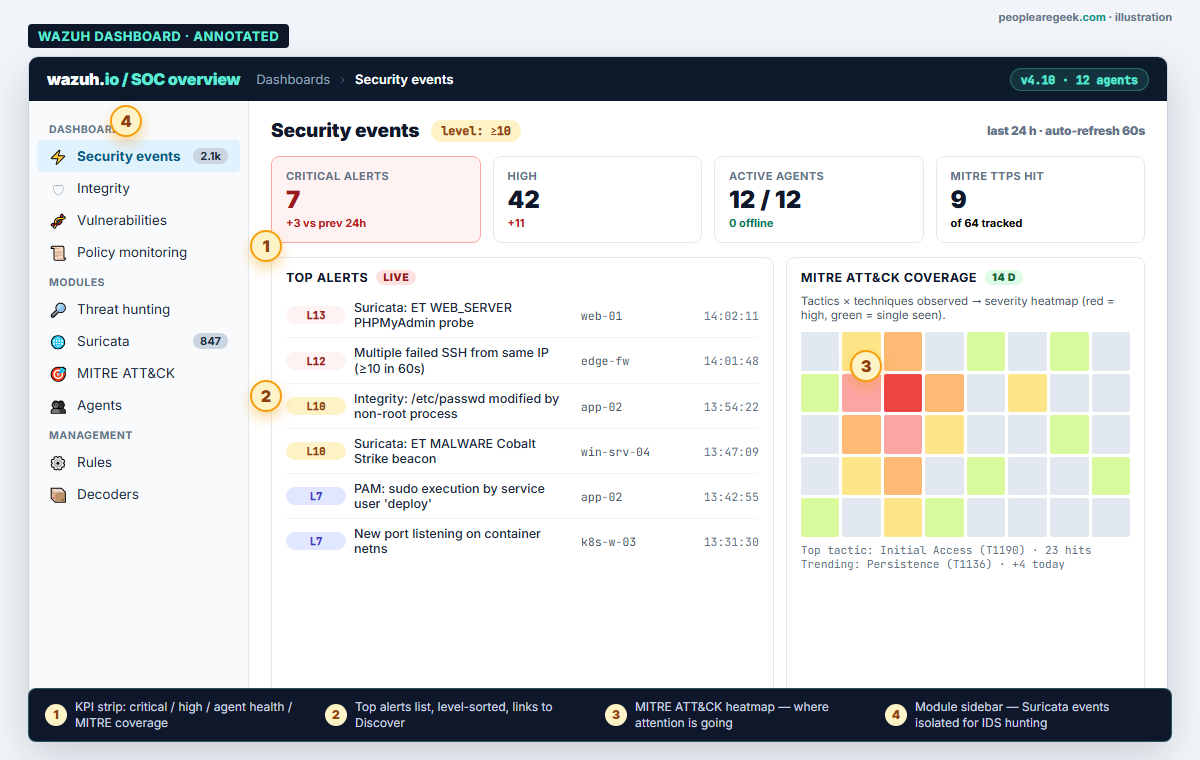Screen dimensions: 1200x760
Task: Select the Vulnerabilities sidebar icon
Action: [x=58, y=221]
